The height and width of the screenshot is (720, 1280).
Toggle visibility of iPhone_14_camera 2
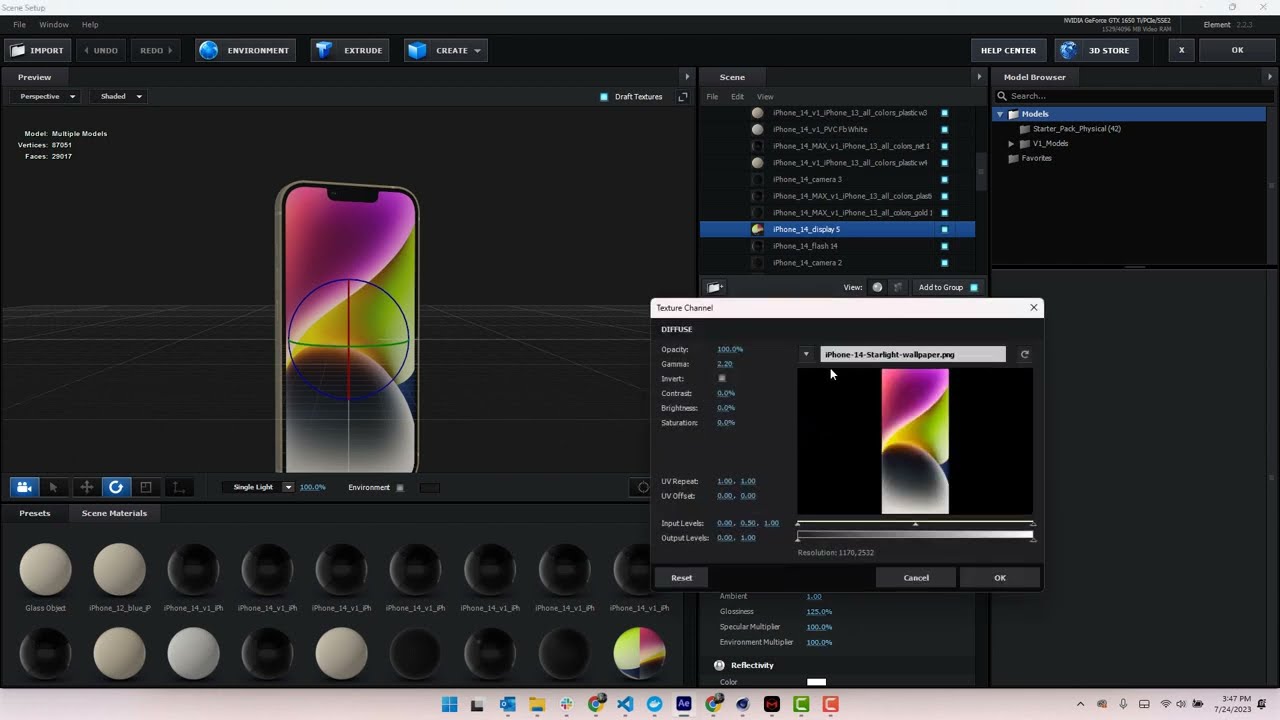[944, 263]
